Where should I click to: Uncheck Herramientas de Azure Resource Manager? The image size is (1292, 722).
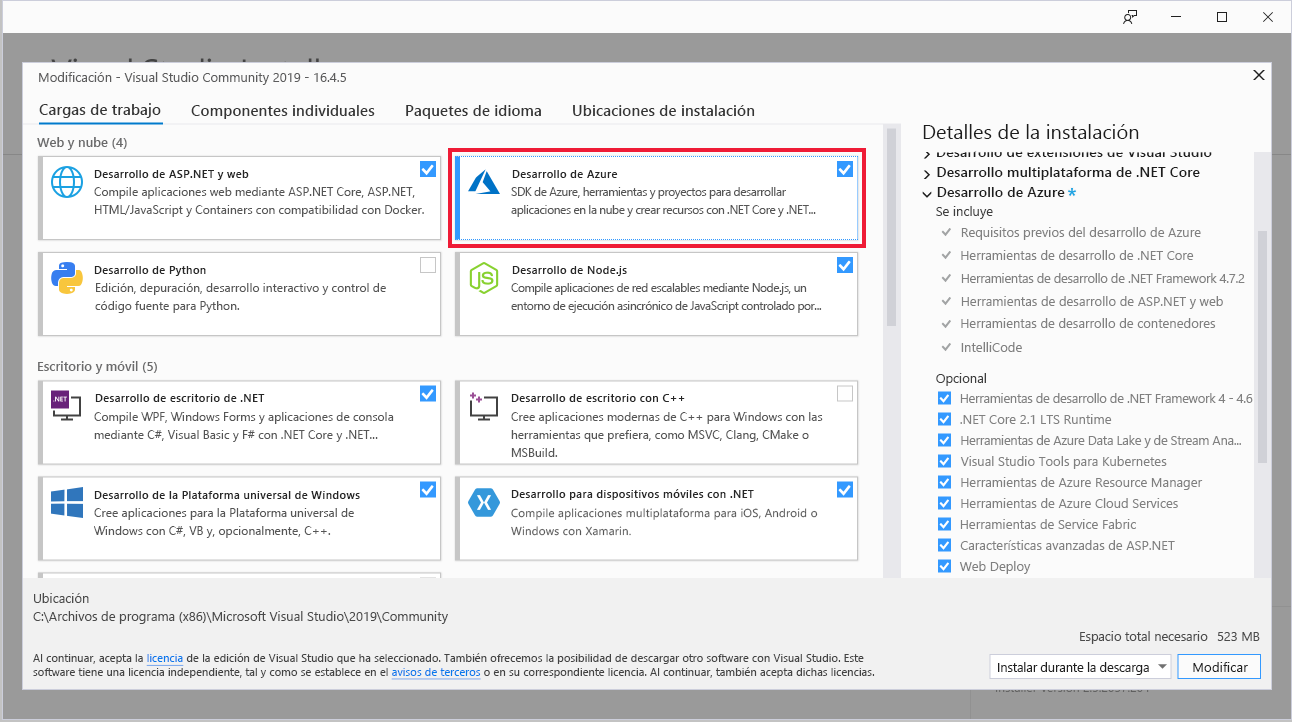(944, 482)
